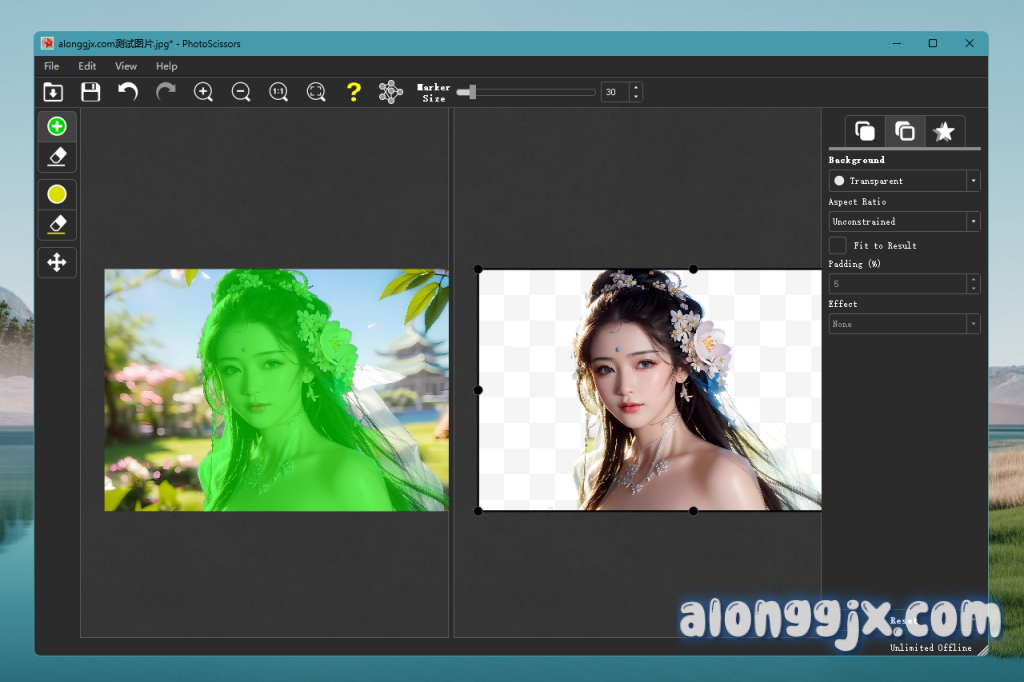Viewport: 1024px width, 682px height.
Task: Select the green foreground marker tool
Action: click(57, 126)
